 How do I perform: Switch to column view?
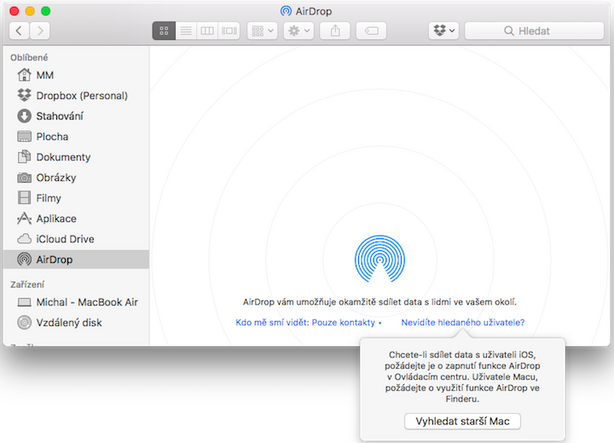coord(207,31)
